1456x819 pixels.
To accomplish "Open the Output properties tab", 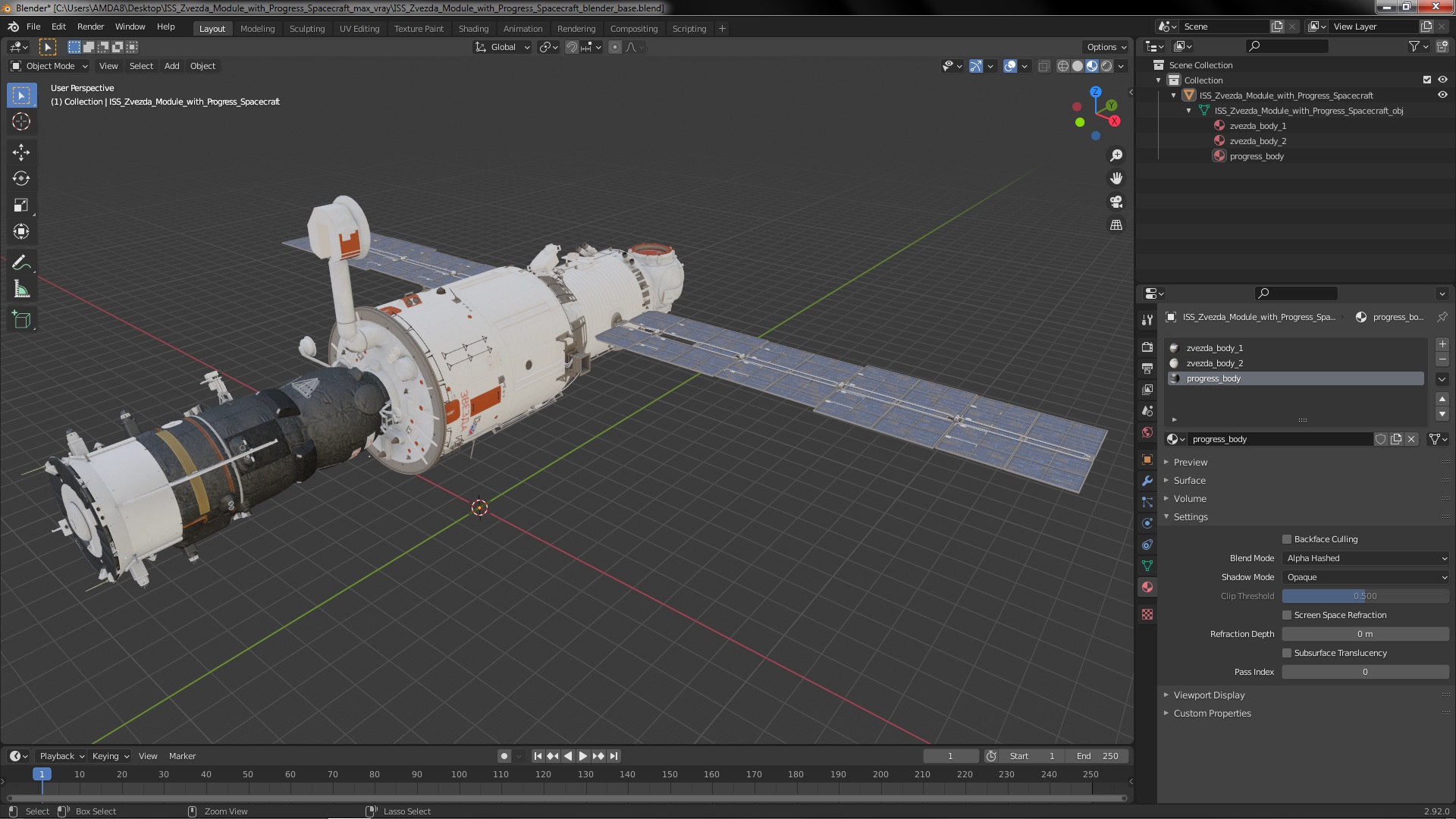I will (1147, 368).
